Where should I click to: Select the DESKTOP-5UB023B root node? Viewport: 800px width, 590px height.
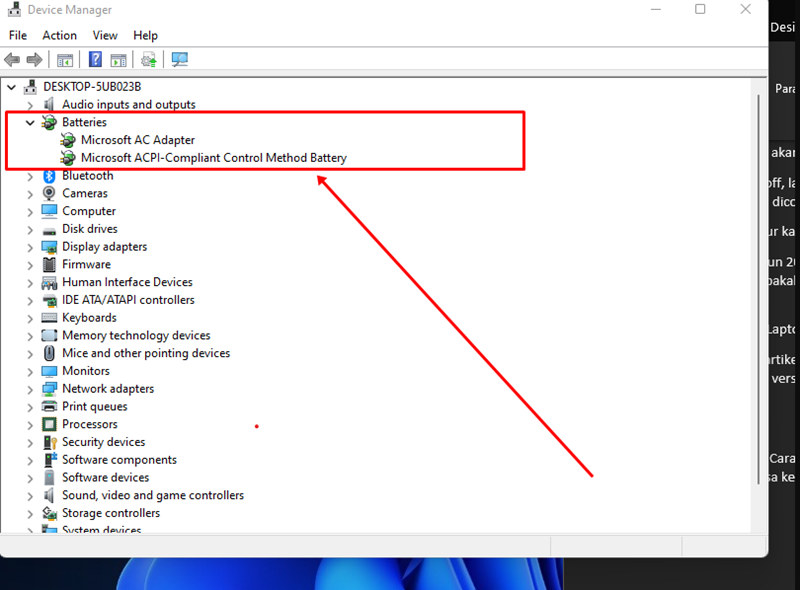[92, 87]
